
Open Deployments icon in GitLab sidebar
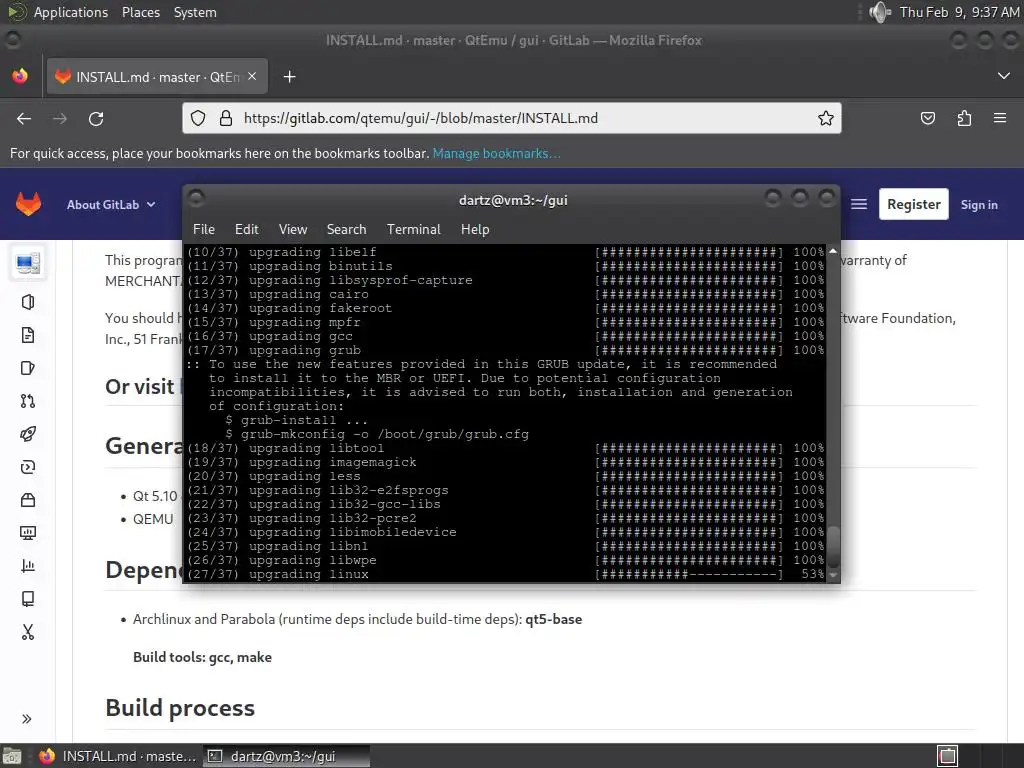(27, 467)
